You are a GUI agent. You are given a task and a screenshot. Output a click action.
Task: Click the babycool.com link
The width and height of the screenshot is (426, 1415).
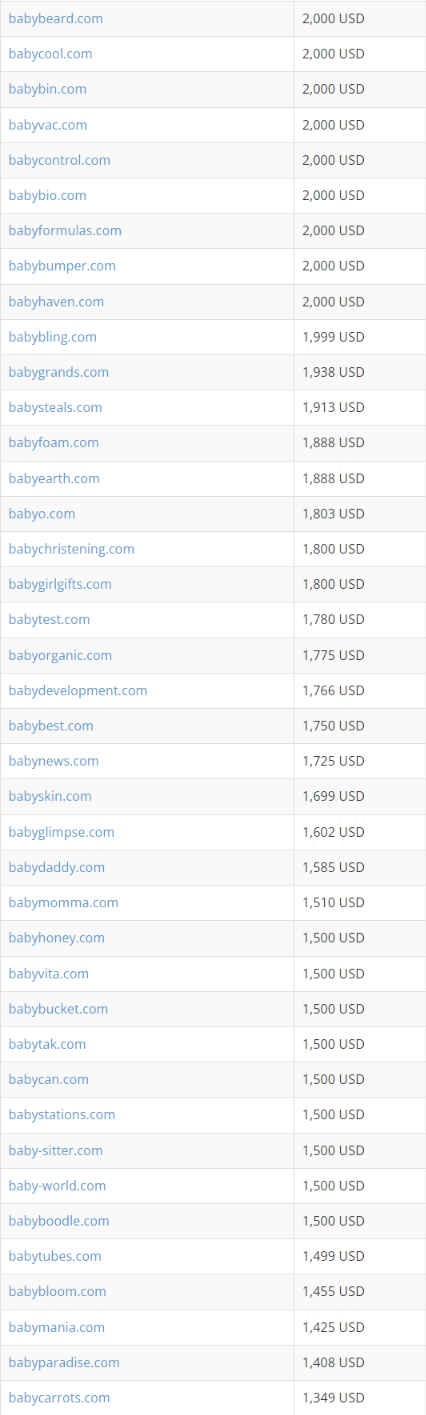50,54
